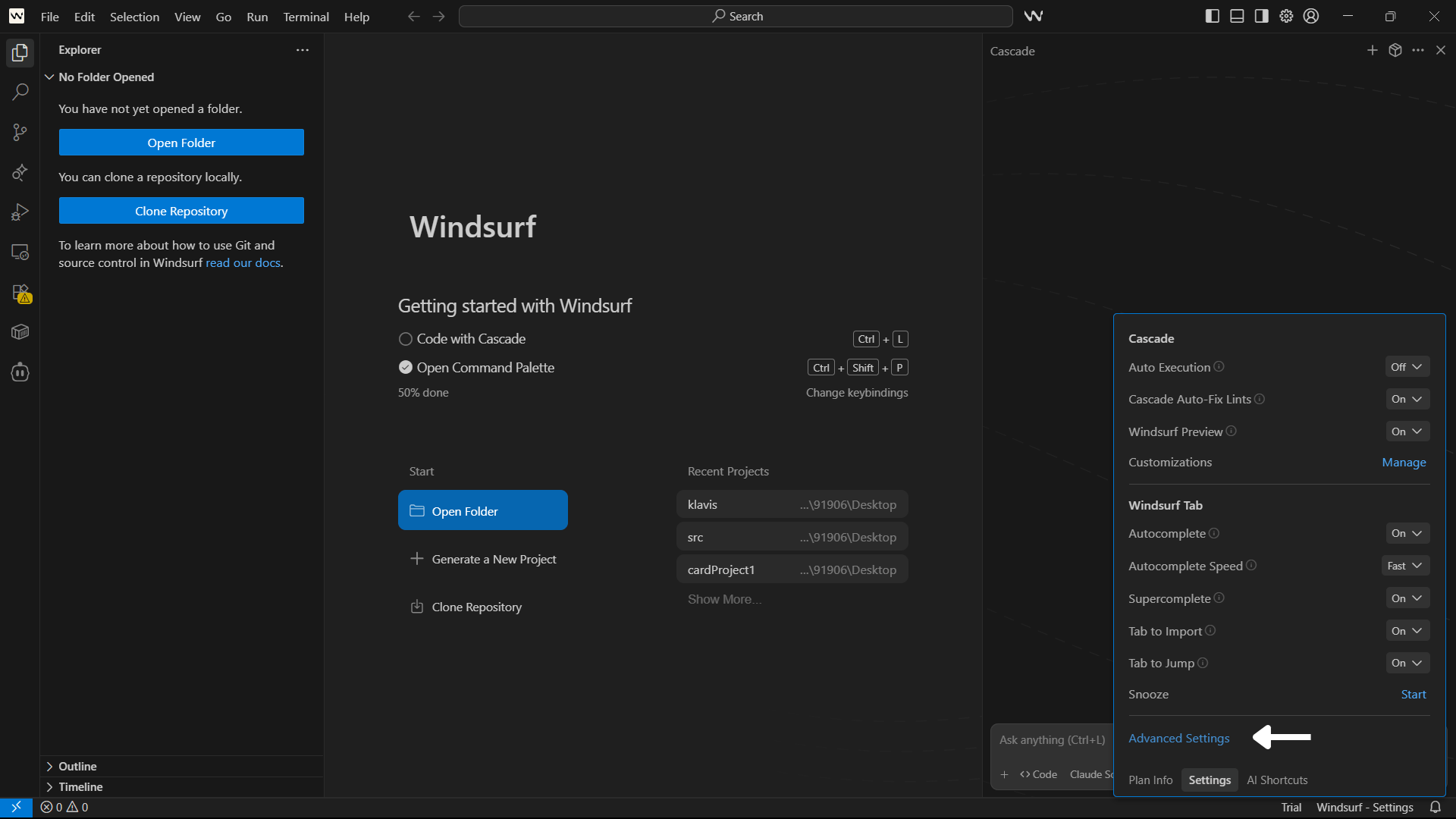1456x819 pixels.
Task: Click Show More recent projects
Action: 724,599
